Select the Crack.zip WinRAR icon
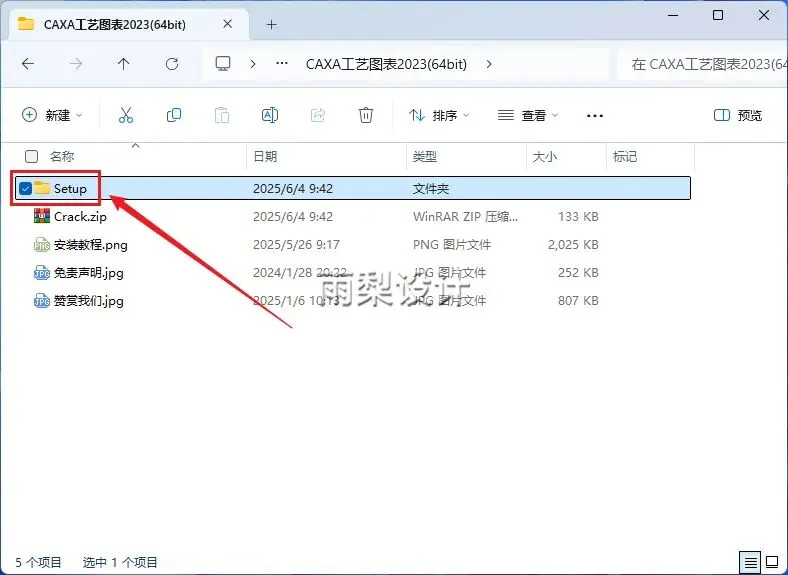 42,216
